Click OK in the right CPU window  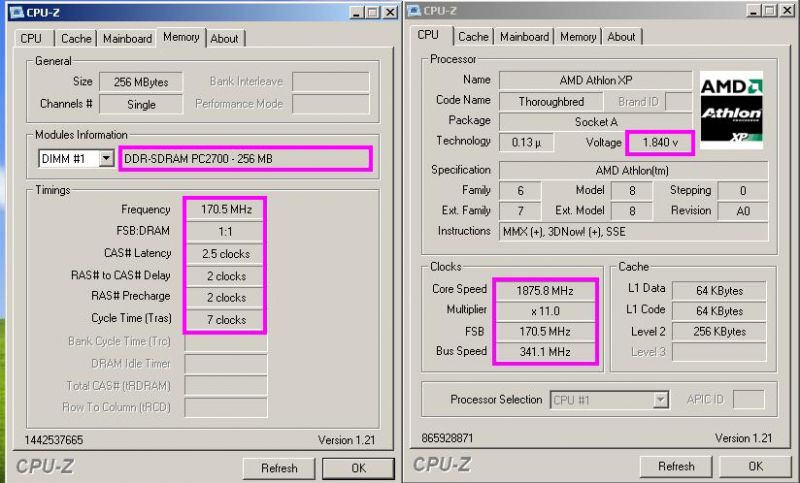(756, 466)
